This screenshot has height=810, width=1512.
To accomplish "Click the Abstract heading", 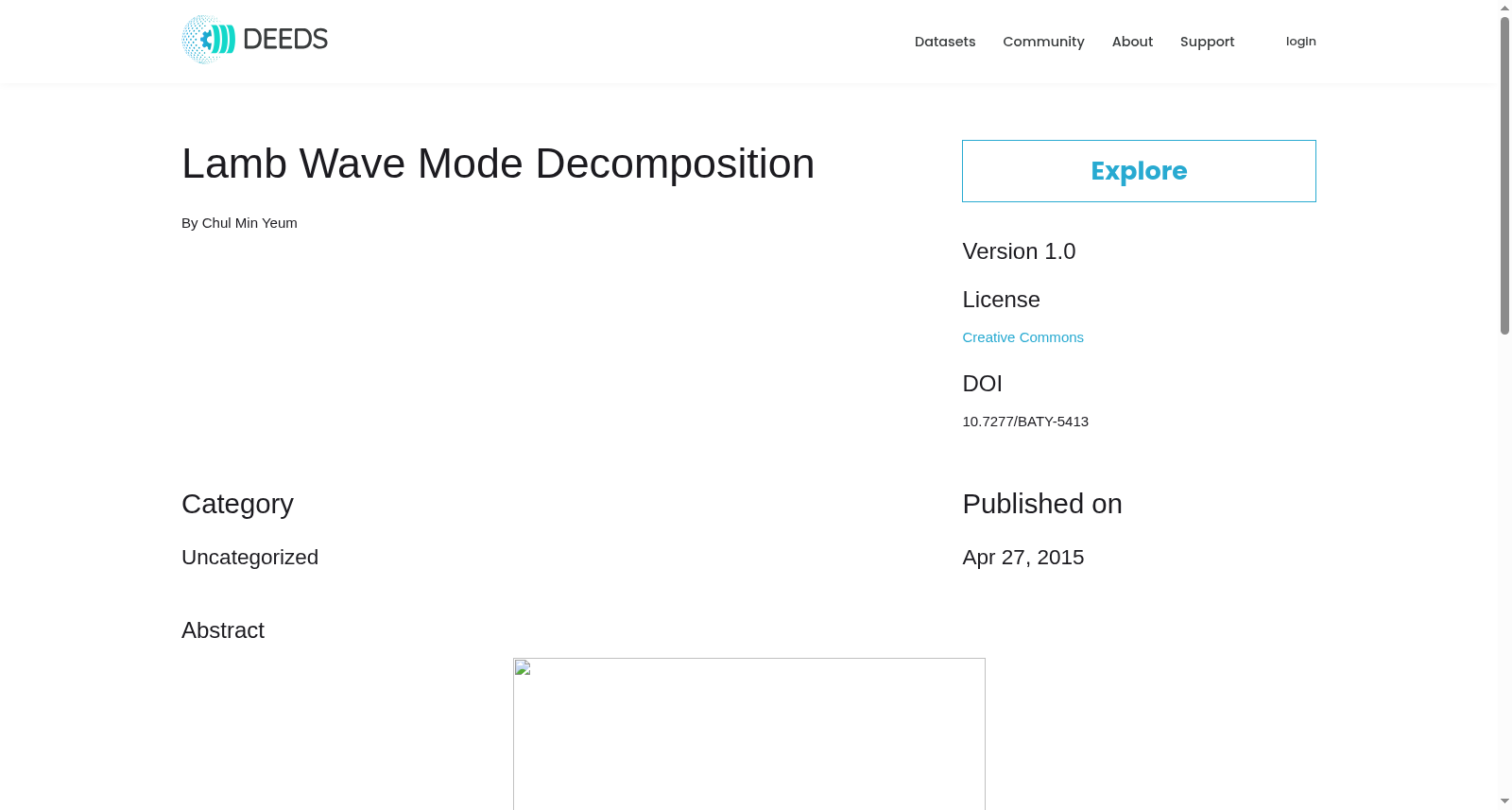I will (223, 630).
